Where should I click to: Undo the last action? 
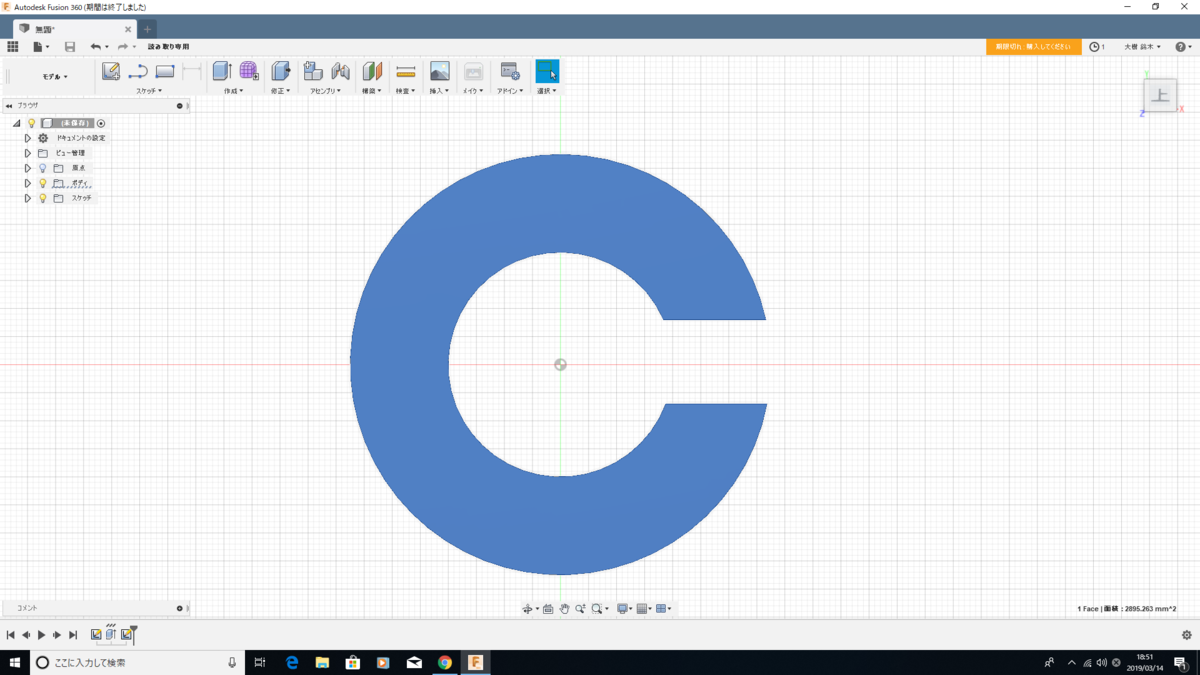pos(96,47)
